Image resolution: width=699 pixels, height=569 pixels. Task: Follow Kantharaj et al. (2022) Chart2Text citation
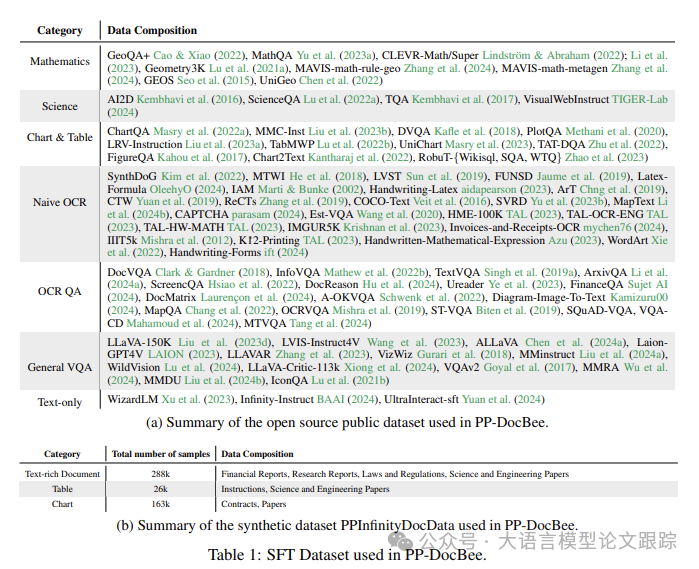[x=361, y=157]
